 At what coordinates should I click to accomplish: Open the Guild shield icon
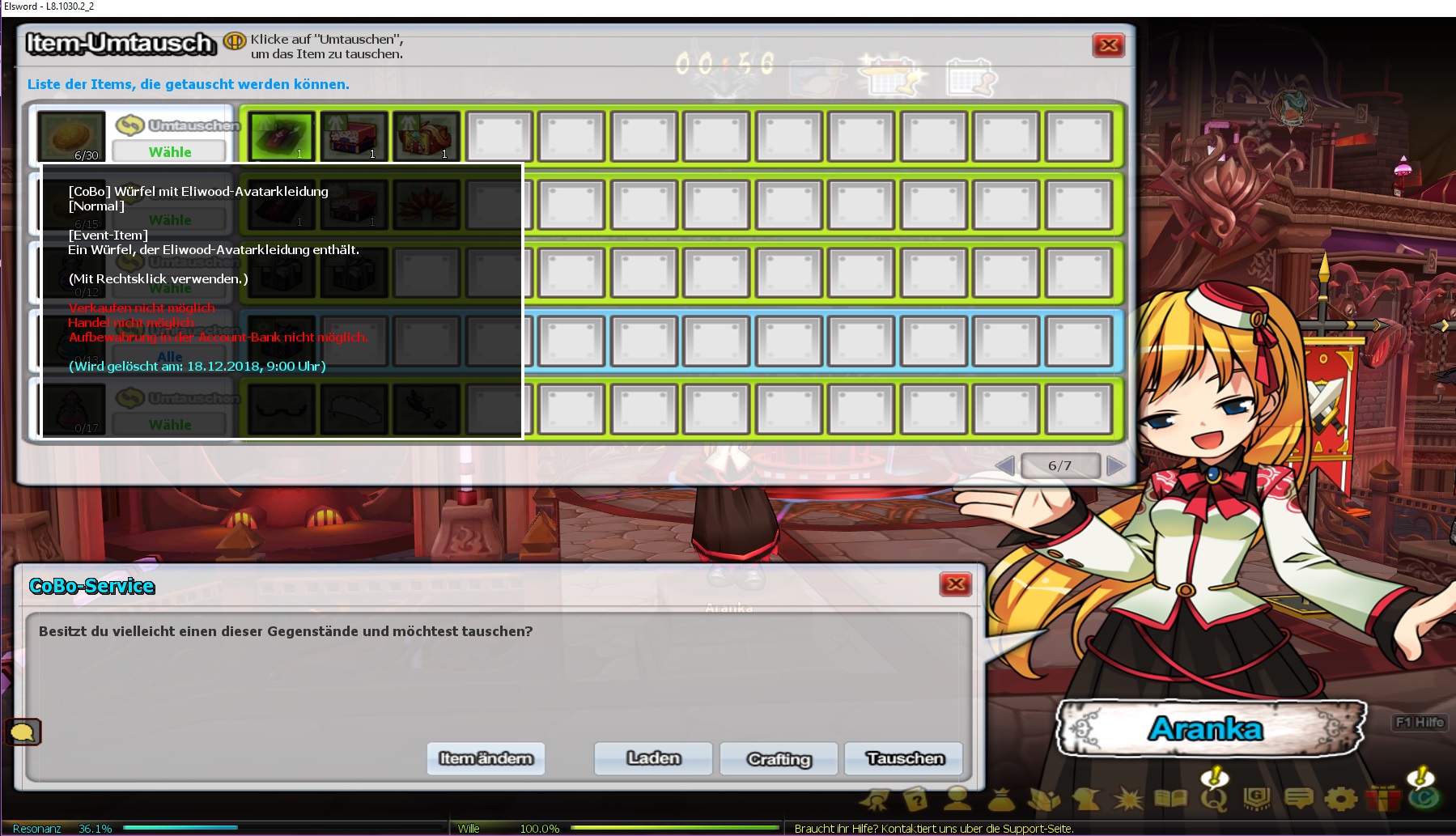click(x=1256, y=800)
